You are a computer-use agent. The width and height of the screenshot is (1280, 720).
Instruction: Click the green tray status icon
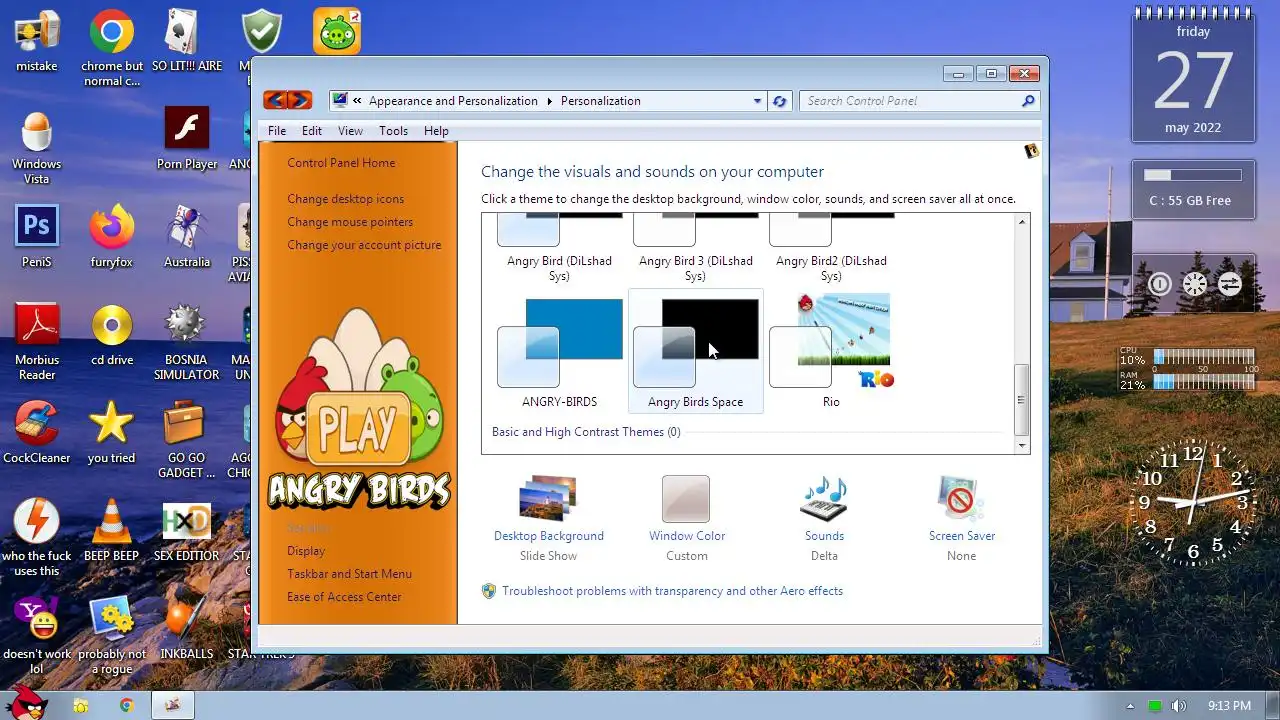pyautogui.click(x=1155, y=706)
